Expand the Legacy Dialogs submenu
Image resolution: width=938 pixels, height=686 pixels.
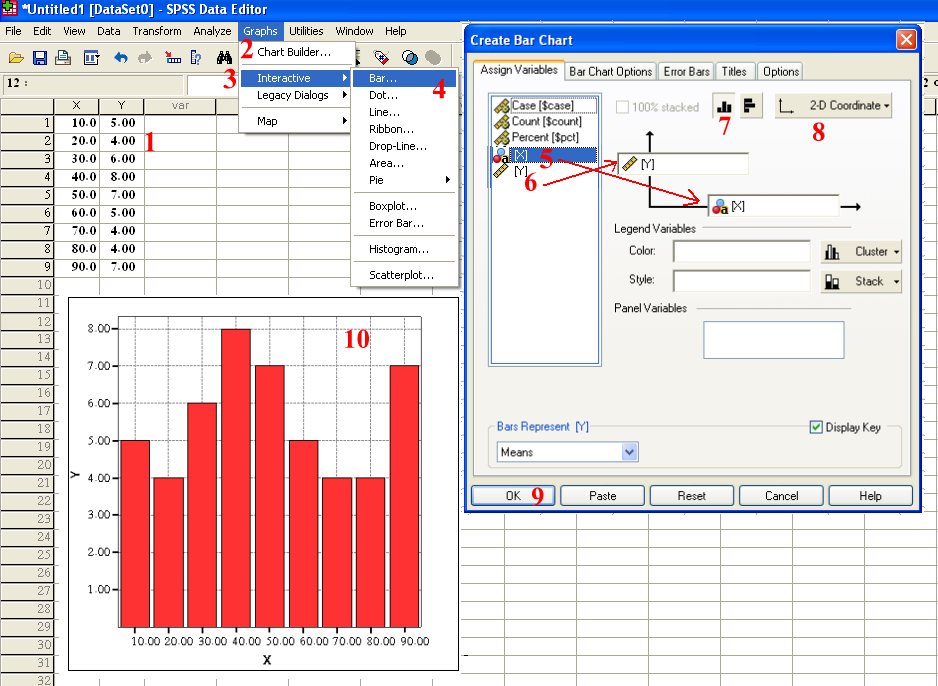[x=296, y=95]
